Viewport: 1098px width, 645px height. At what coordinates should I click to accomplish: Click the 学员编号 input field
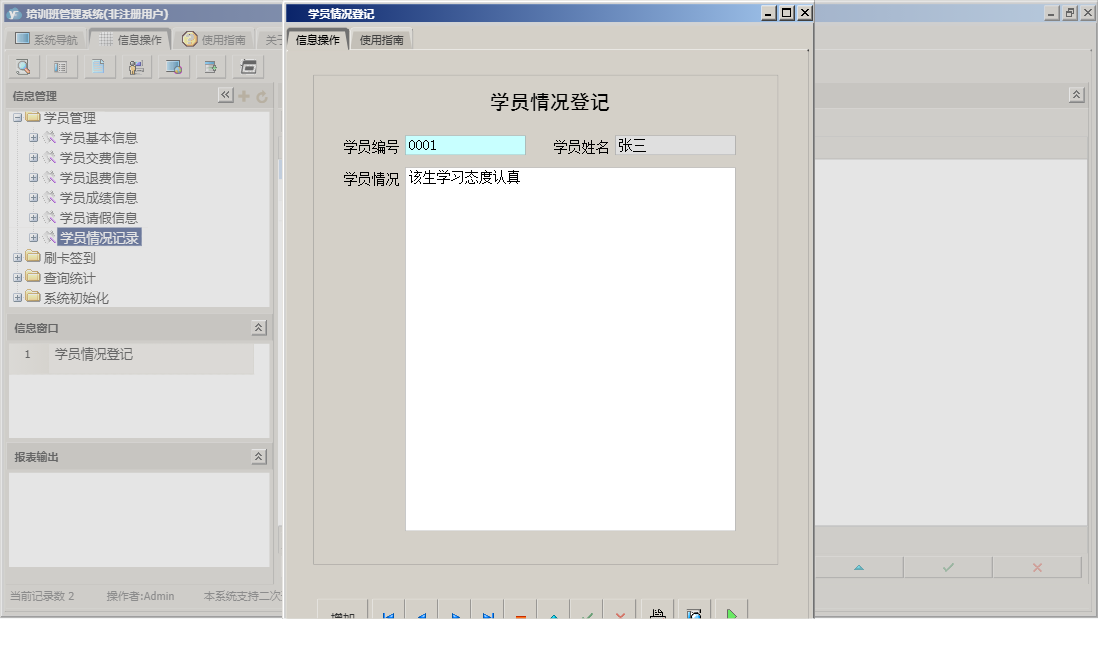(465, 145)
